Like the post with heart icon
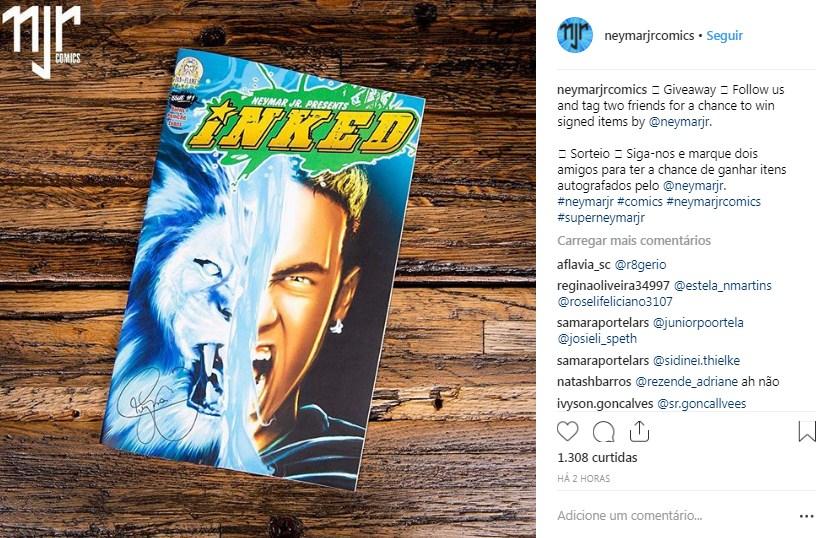819x538 pixels. pos(567,431)
